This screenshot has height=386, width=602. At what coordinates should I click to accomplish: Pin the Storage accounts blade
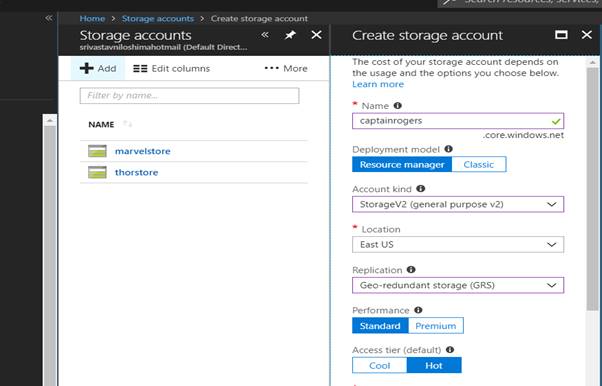[x=290, y=35]
